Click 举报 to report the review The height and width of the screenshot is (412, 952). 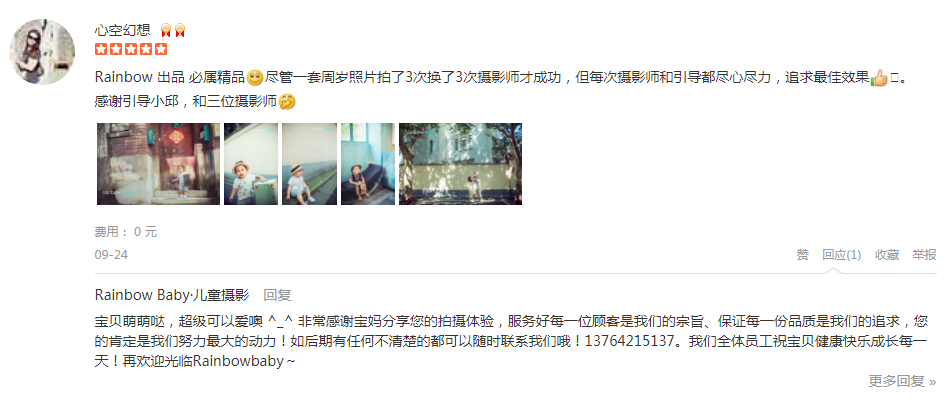click(x=924, y=255)
